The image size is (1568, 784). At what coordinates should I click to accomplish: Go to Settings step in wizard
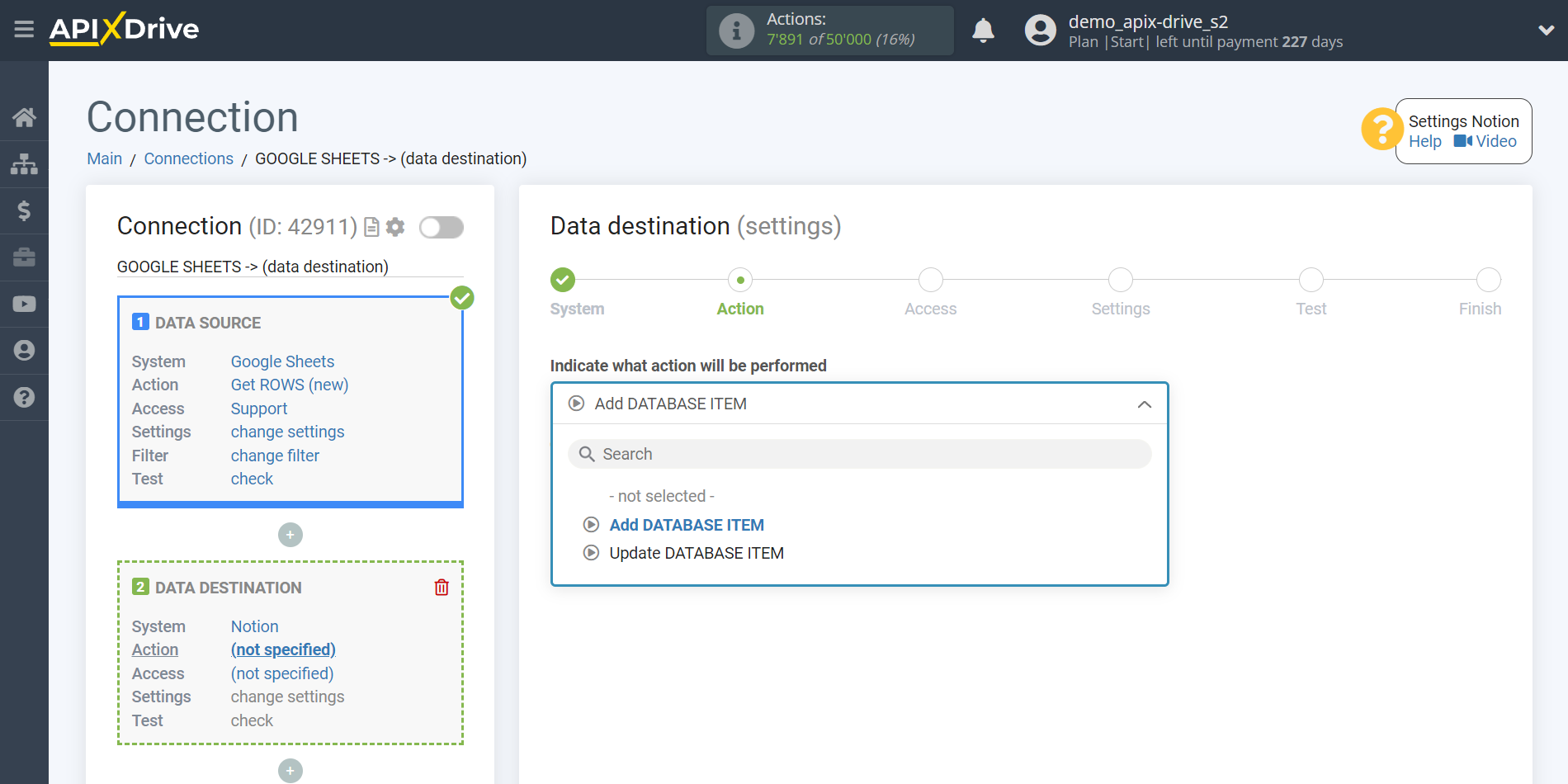(1121, 280)
